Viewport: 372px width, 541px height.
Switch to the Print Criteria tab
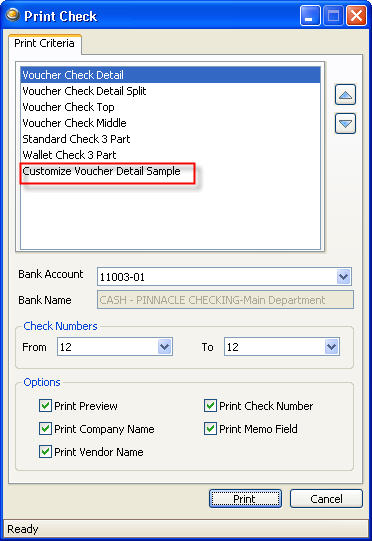coord(45,44)
